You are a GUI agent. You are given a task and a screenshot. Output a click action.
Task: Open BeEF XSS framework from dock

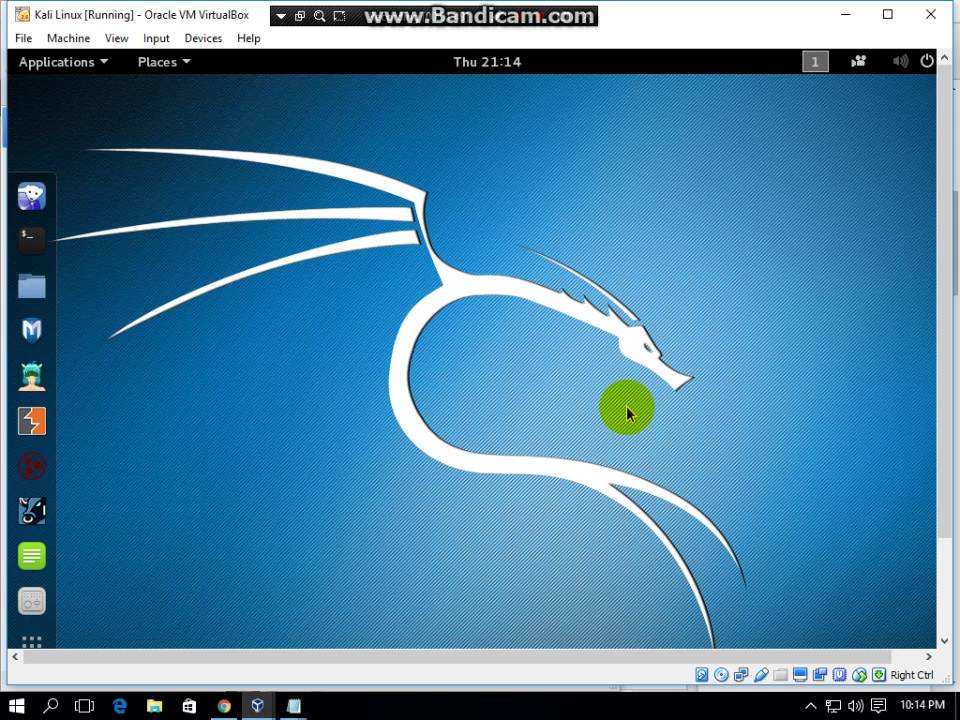point(32,511)
